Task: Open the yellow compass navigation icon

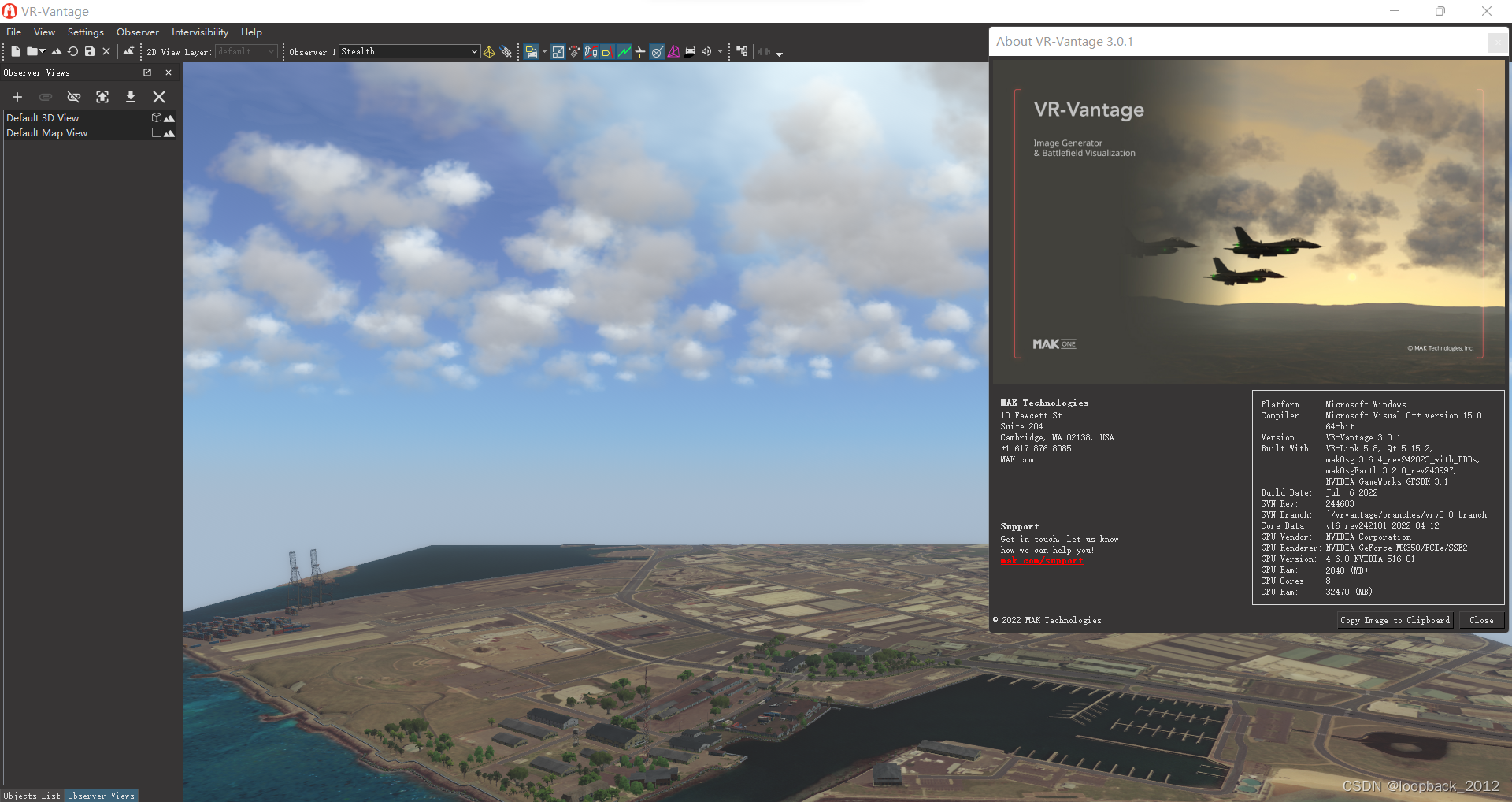Action: 489,51
